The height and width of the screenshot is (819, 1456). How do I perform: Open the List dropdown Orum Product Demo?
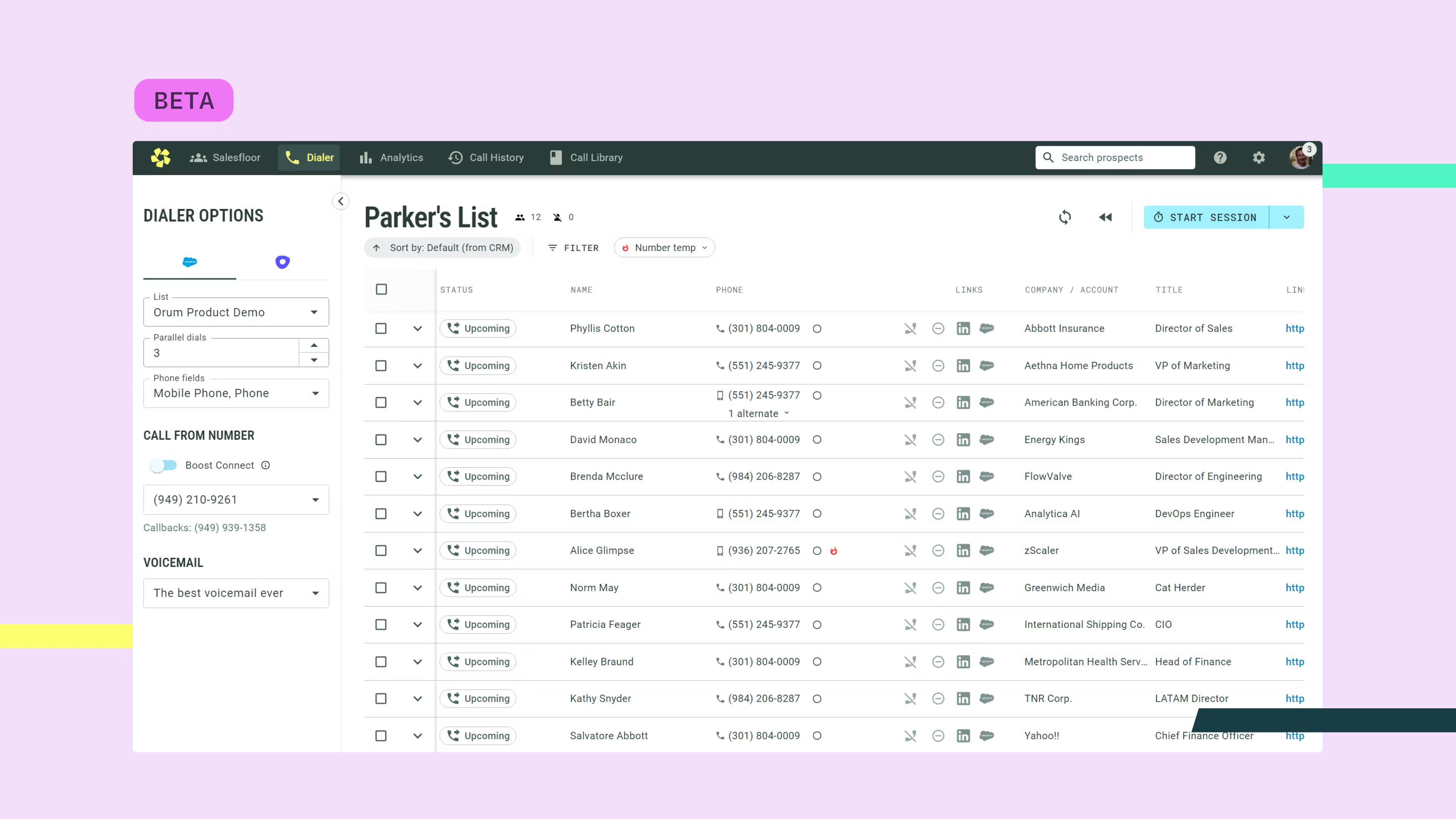(x=236, y=312)
